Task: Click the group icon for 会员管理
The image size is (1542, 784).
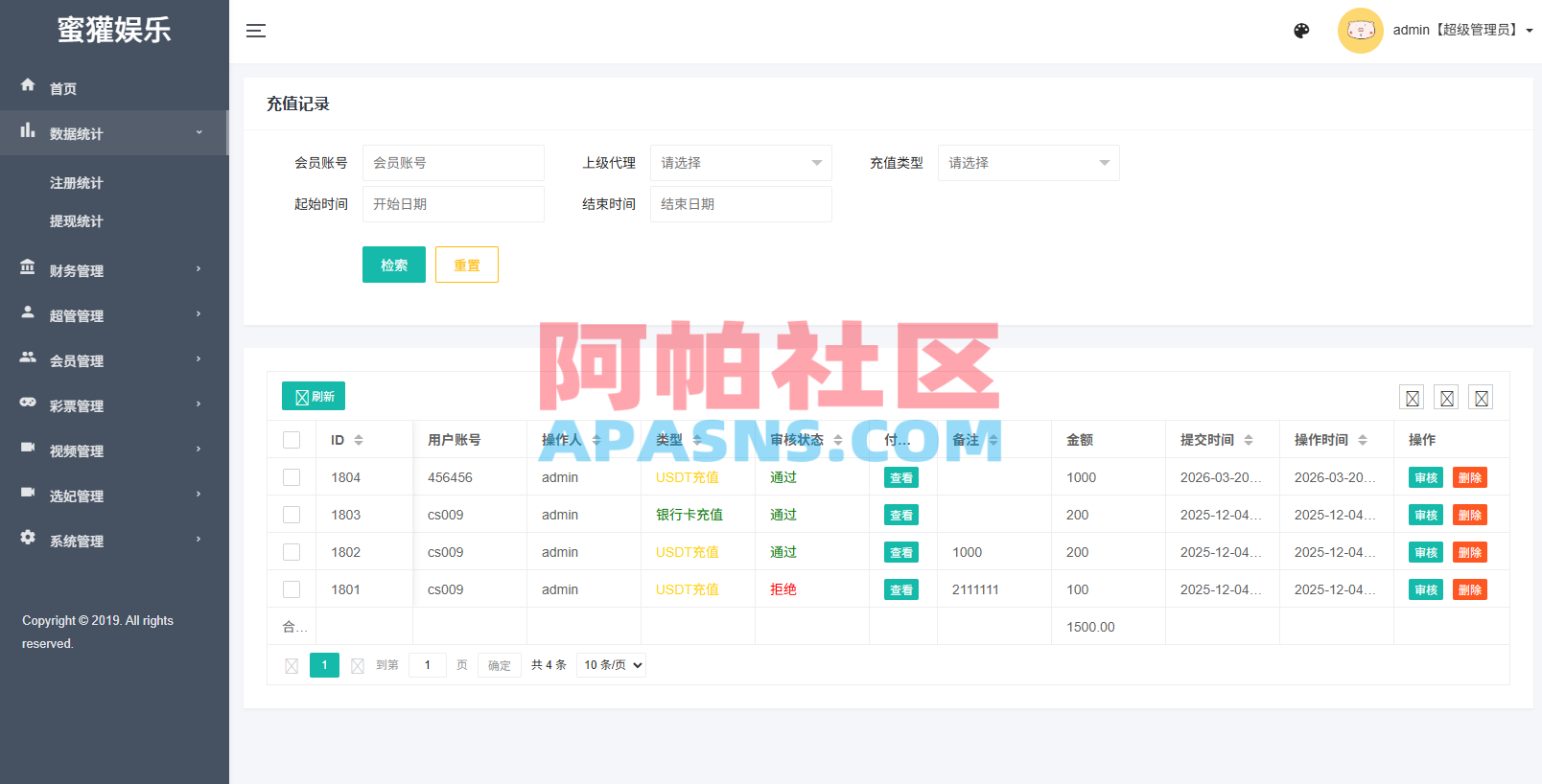Action: click(x=28, y=357)
